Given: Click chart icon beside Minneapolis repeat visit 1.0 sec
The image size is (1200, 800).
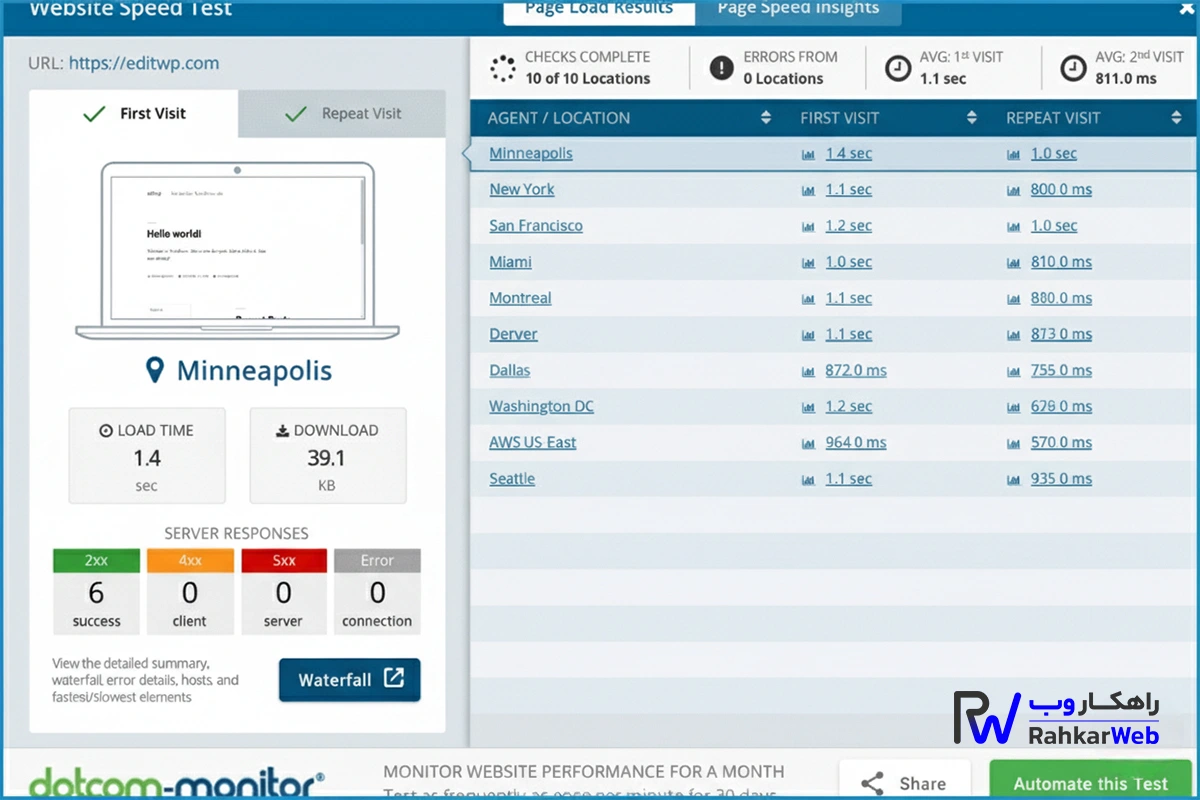Looking at the screenshot, I should pyautogui.click(x=1014, y=155).
